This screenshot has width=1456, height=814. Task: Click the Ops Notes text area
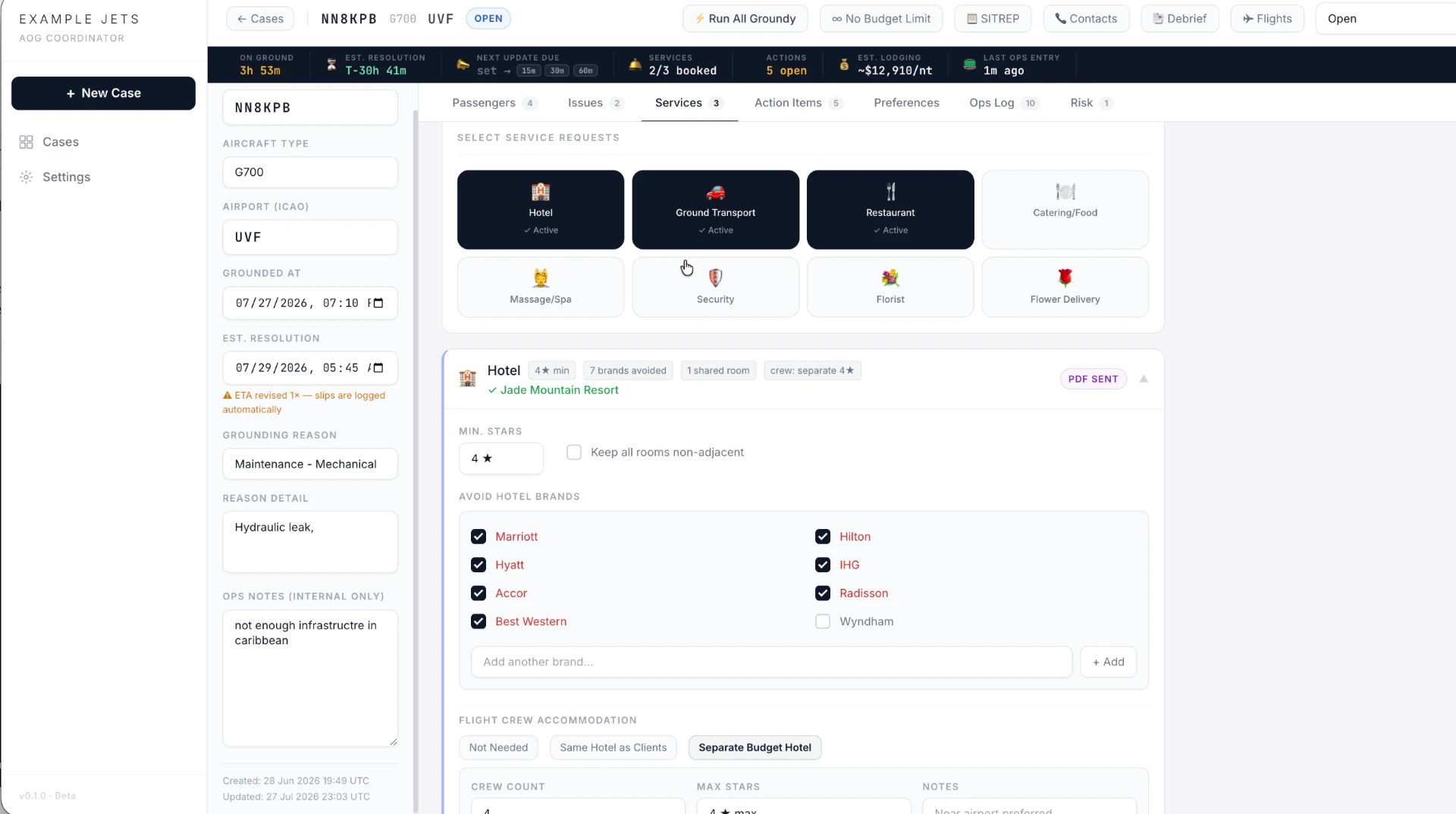[x=310, y=678]
